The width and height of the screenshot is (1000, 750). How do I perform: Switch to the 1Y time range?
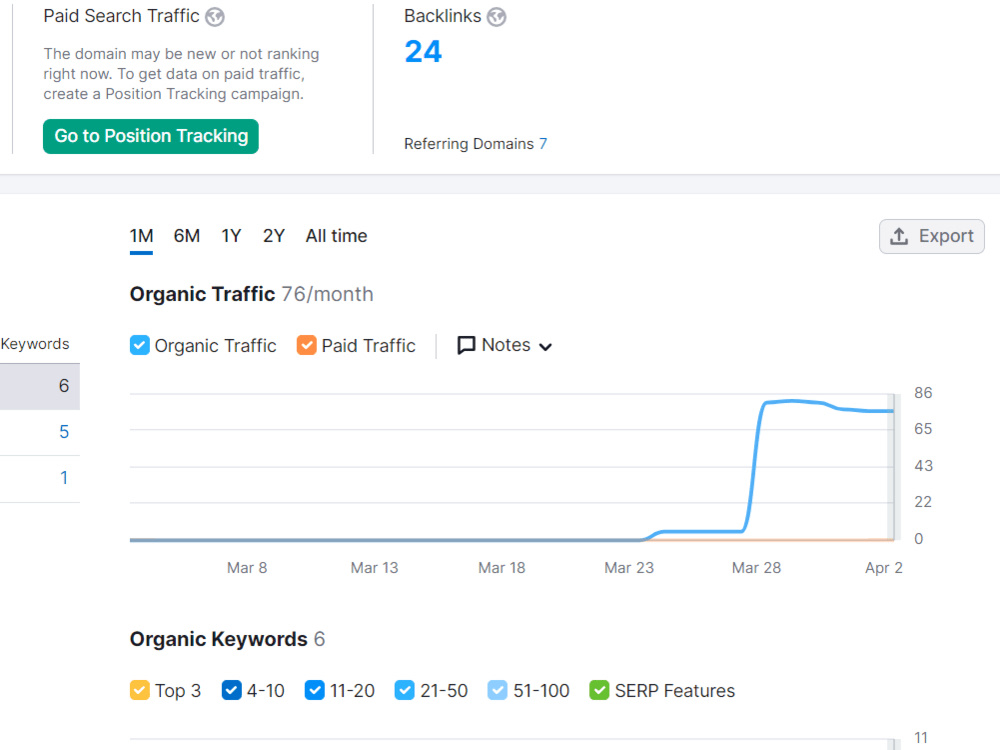click(232, 237)
